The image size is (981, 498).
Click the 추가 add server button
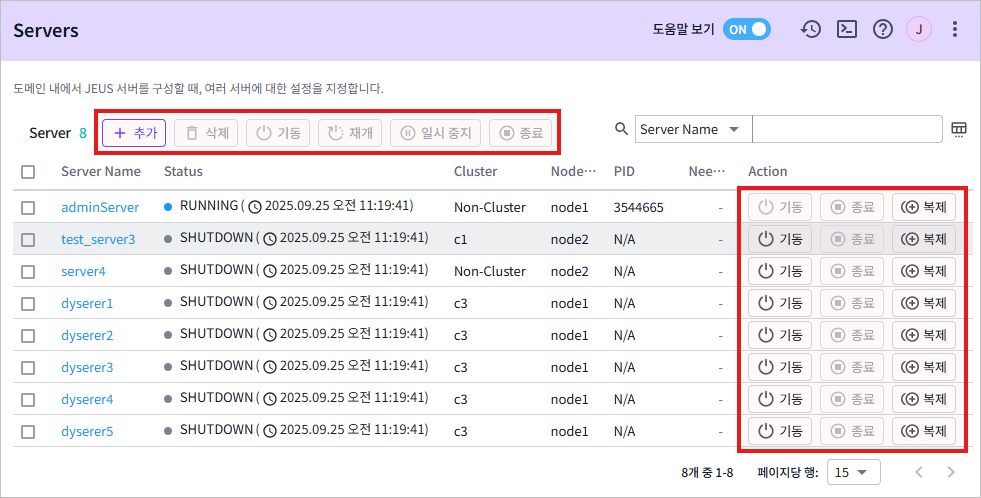134,132
